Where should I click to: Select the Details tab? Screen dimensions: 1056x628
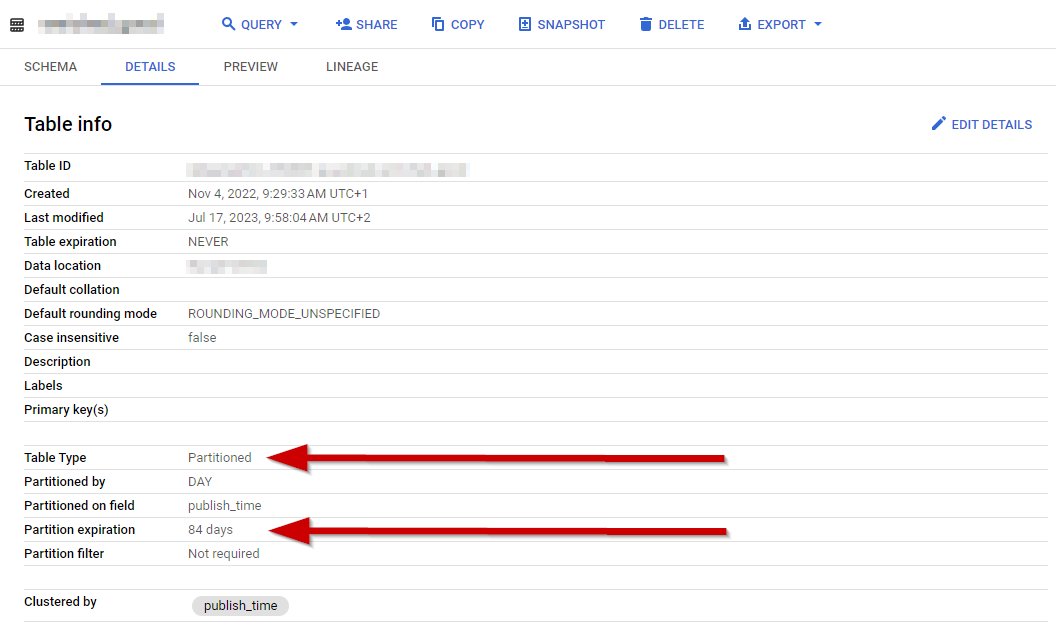click(150, 67)
